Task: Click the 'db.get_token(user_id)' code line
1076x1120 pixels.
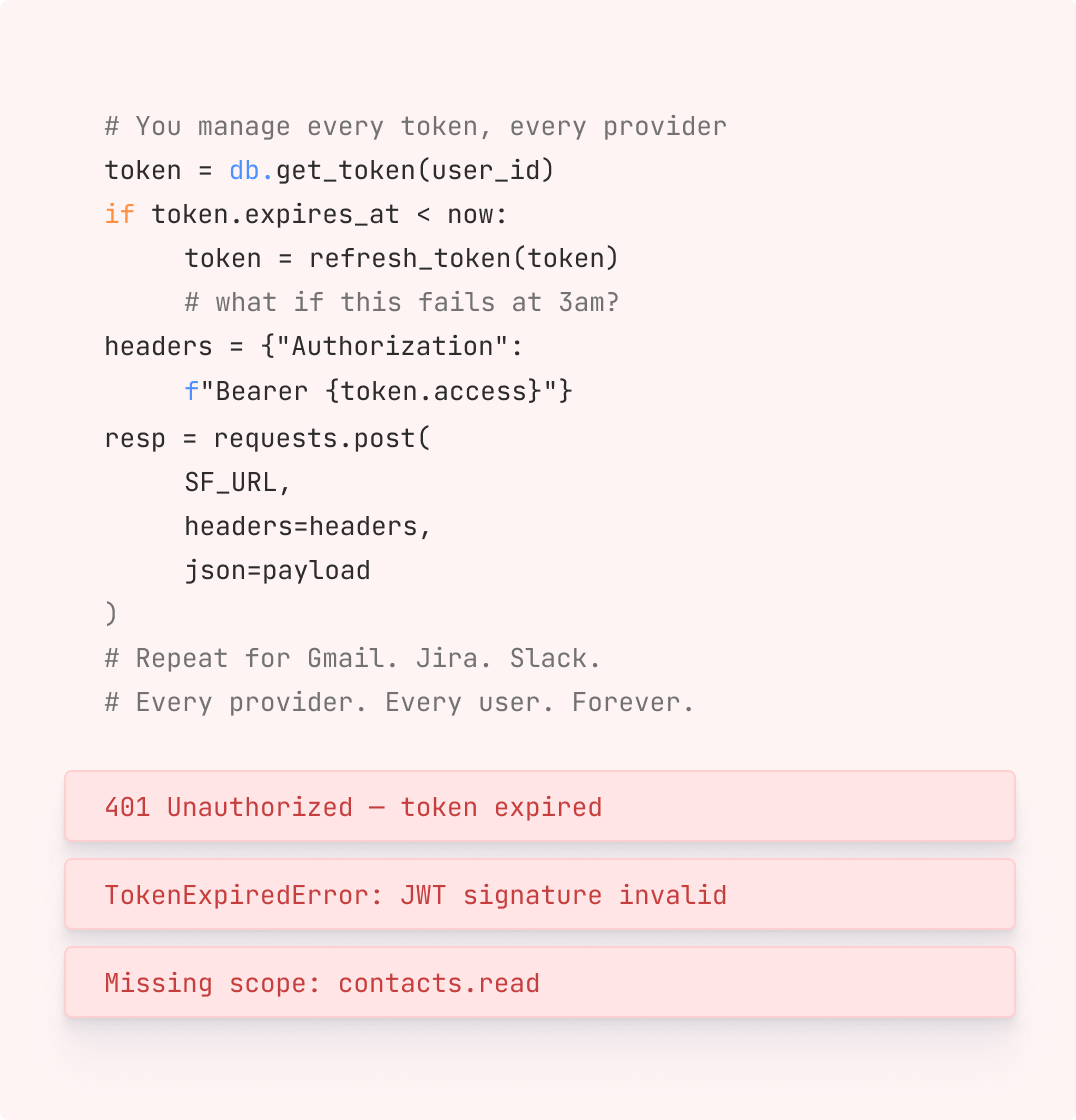Action: (x=392, y=171)
